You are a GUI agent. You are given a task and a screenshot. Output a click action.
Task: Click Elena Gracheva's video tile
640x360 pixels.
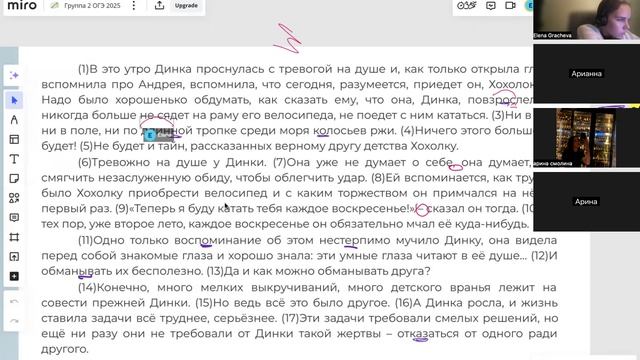click(x=587, y=20)
